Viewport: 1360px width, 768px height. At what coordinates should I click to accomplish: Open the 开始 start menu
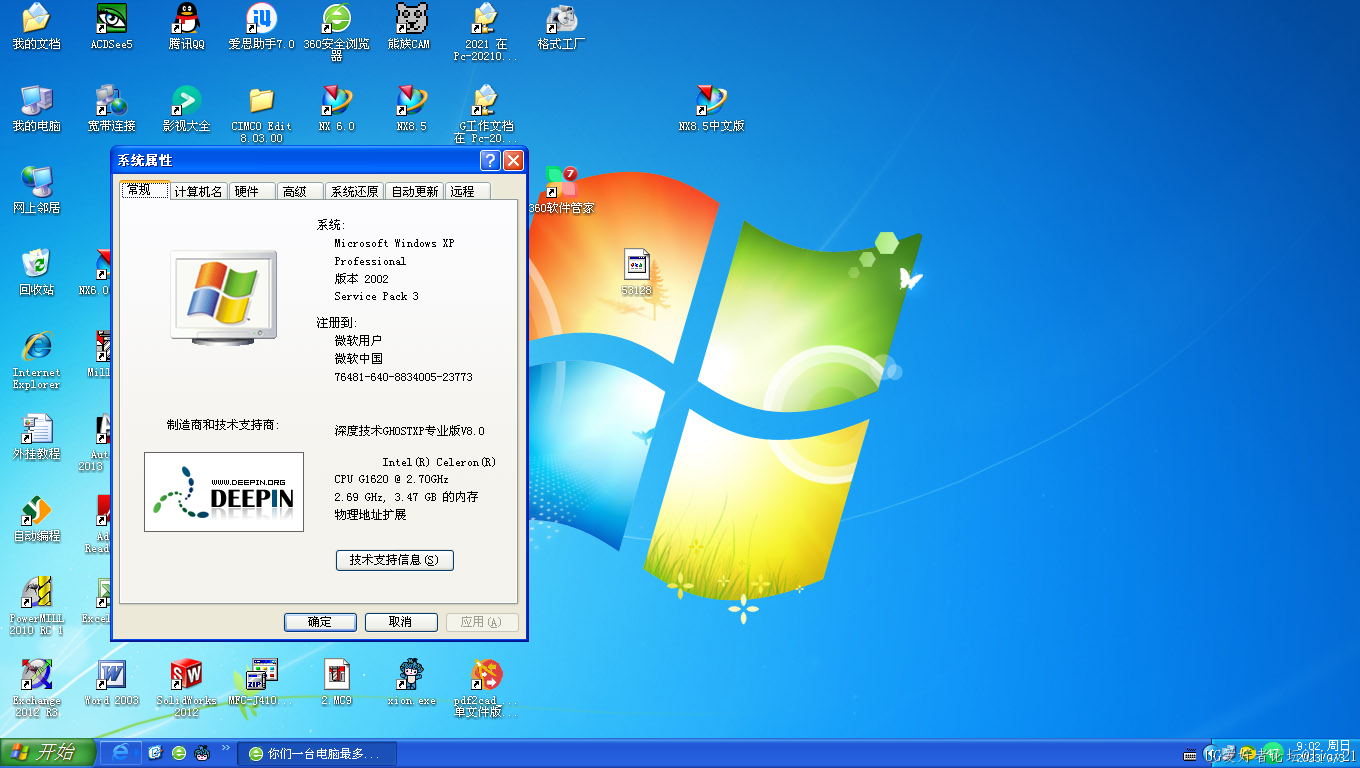click(x=47, y=753)
